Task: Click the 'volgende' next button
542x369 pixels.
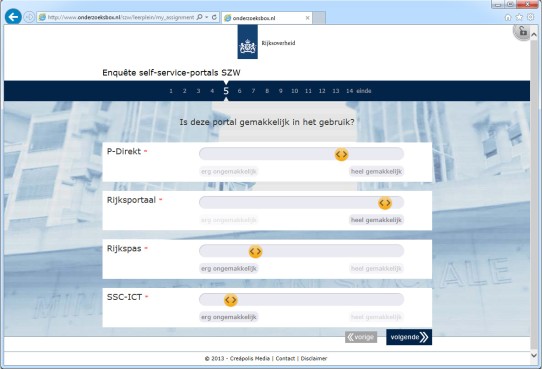Action: (409, 337)
